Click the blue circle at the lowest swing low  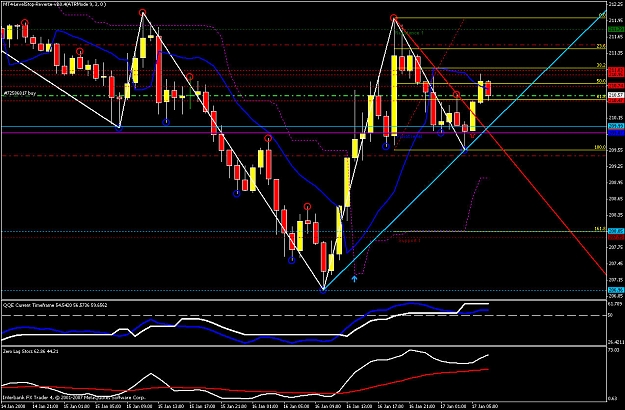(x=323, y=291)
